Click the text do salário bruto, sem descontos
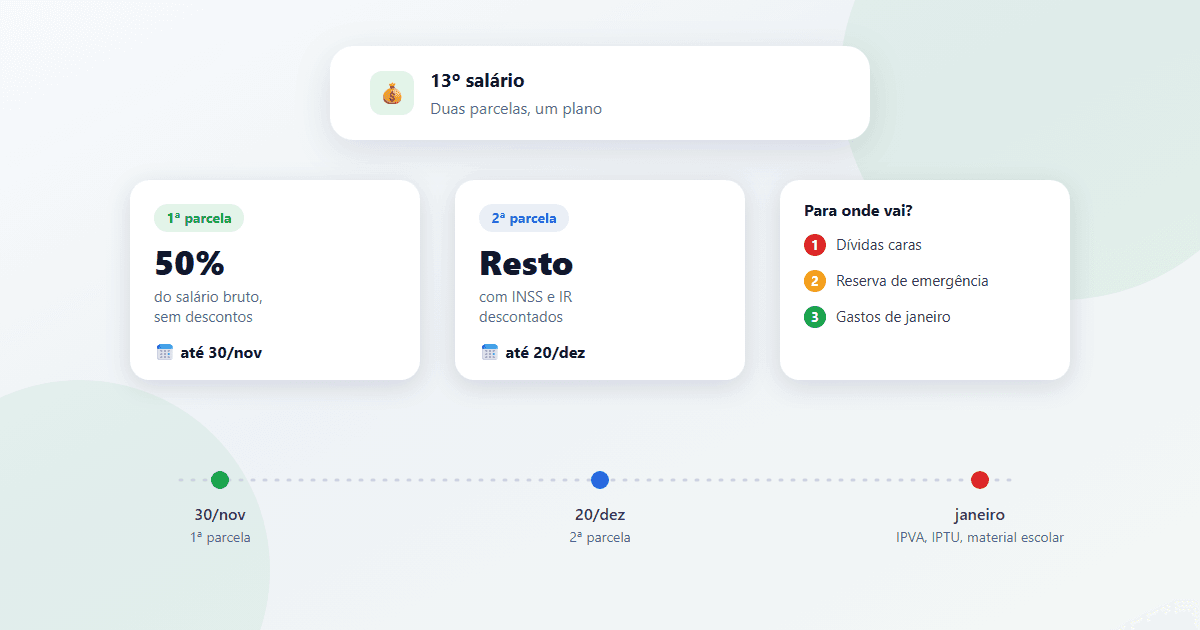 (x=208, y=307)
